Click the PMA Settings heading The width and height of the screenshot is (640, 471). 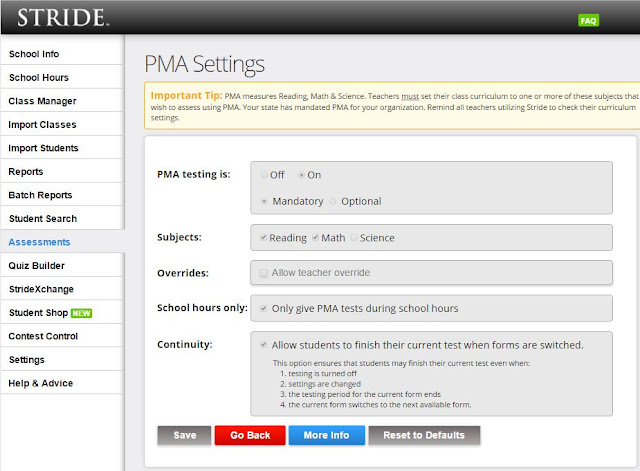pos(204,64)
